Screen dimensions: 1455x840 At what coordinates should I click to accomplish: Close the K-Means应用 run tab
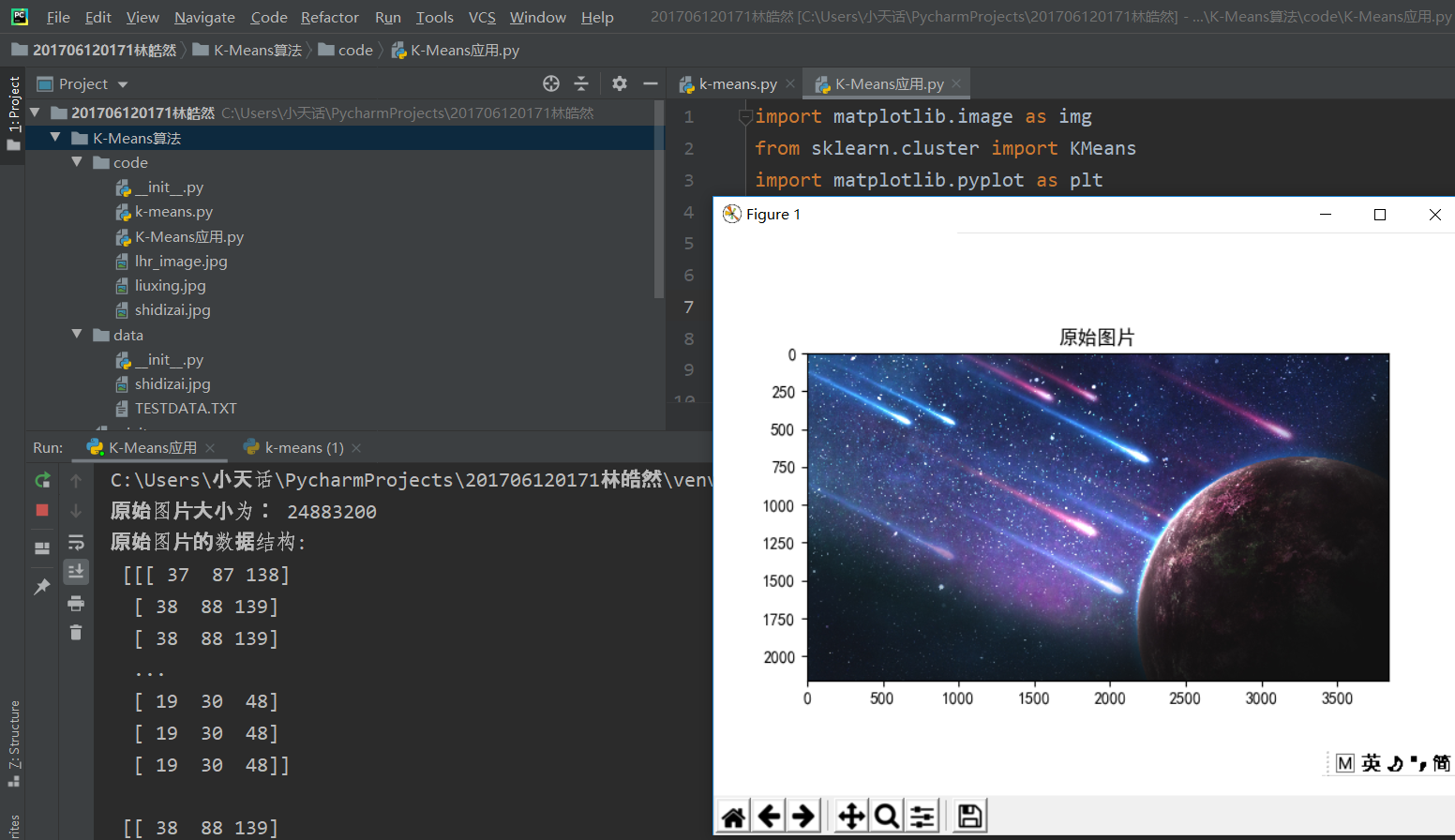tap(210, 448)
